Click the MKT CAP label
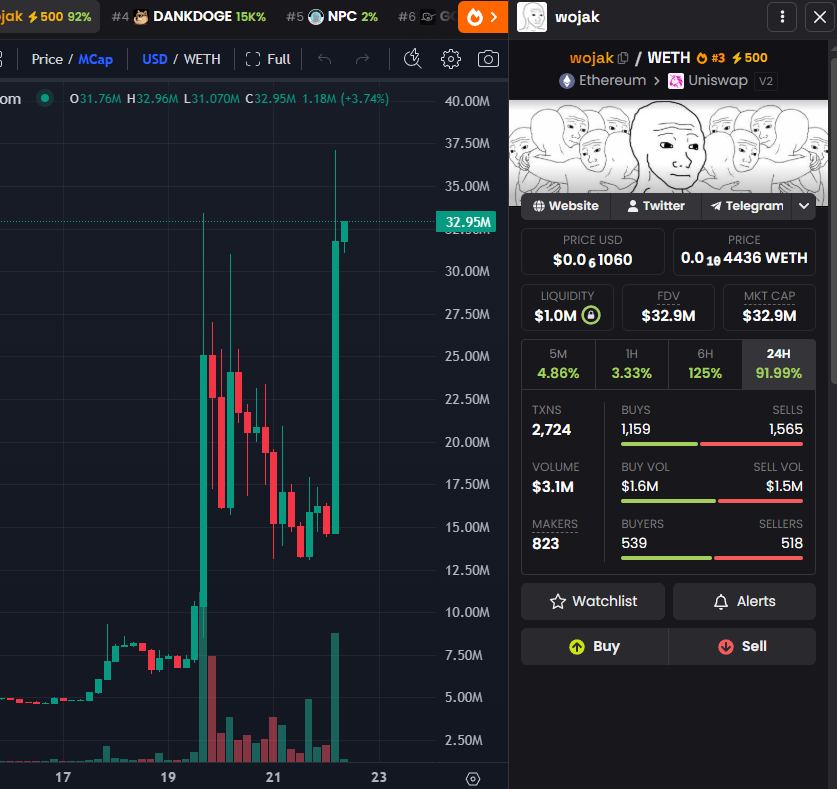The height and width of the screenshot is (789, 837). point(769,296)
